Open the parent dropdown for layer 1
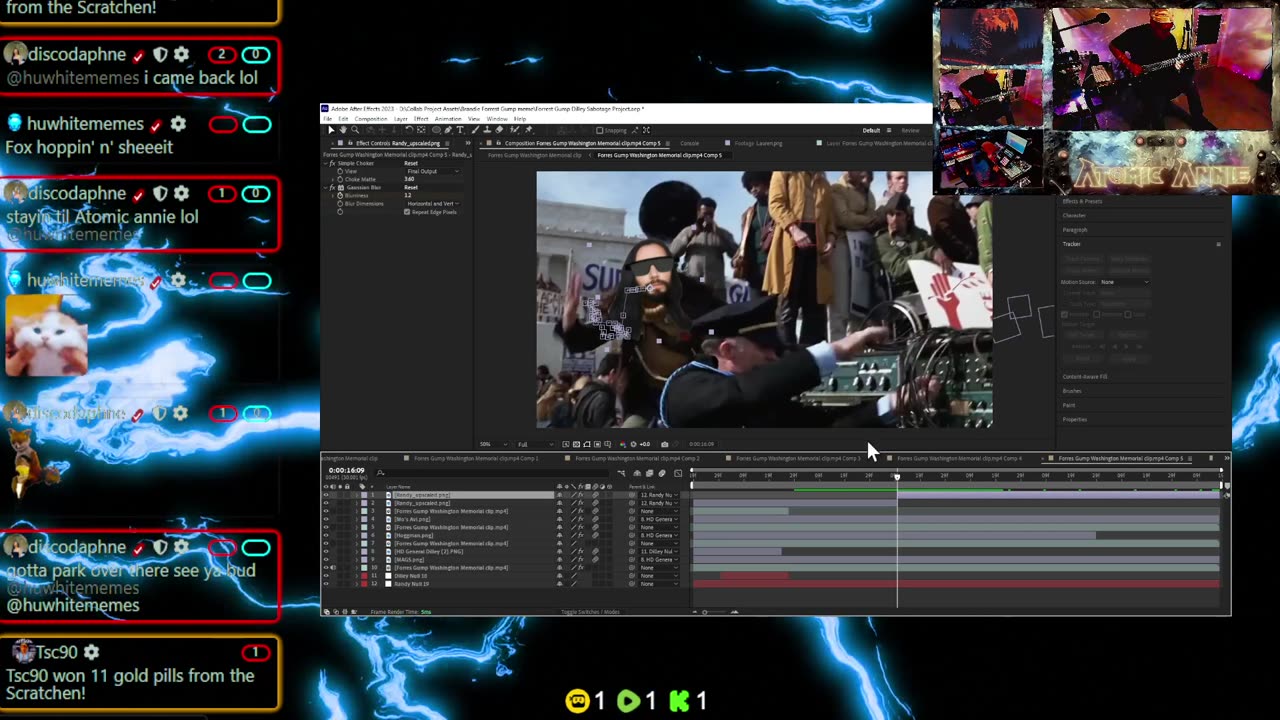This screenshot has height=720, width=1280. [659, 495]
